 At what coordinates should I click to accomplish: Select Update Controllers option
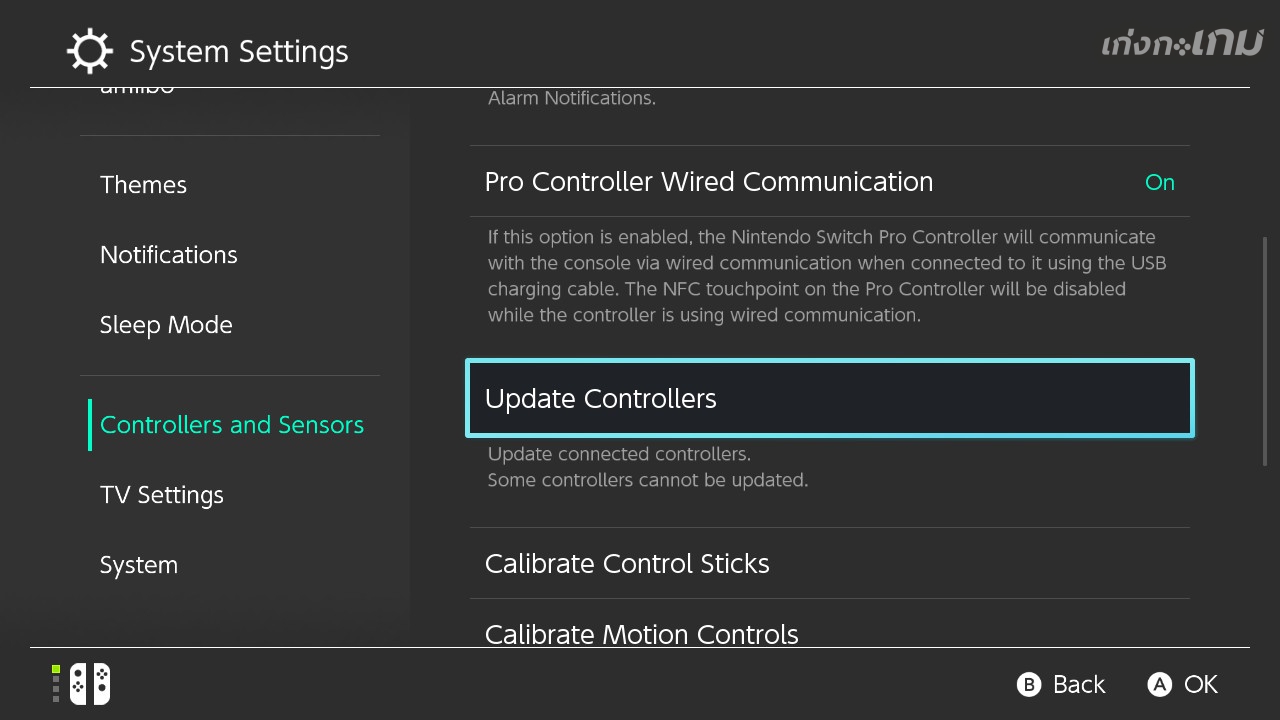point(829,398)
